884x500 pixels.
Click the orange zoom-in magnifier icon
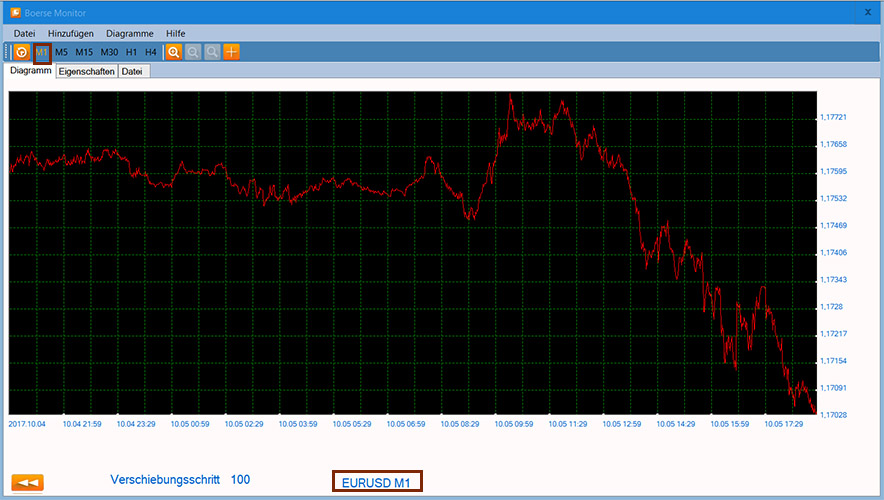click(174, 52)
